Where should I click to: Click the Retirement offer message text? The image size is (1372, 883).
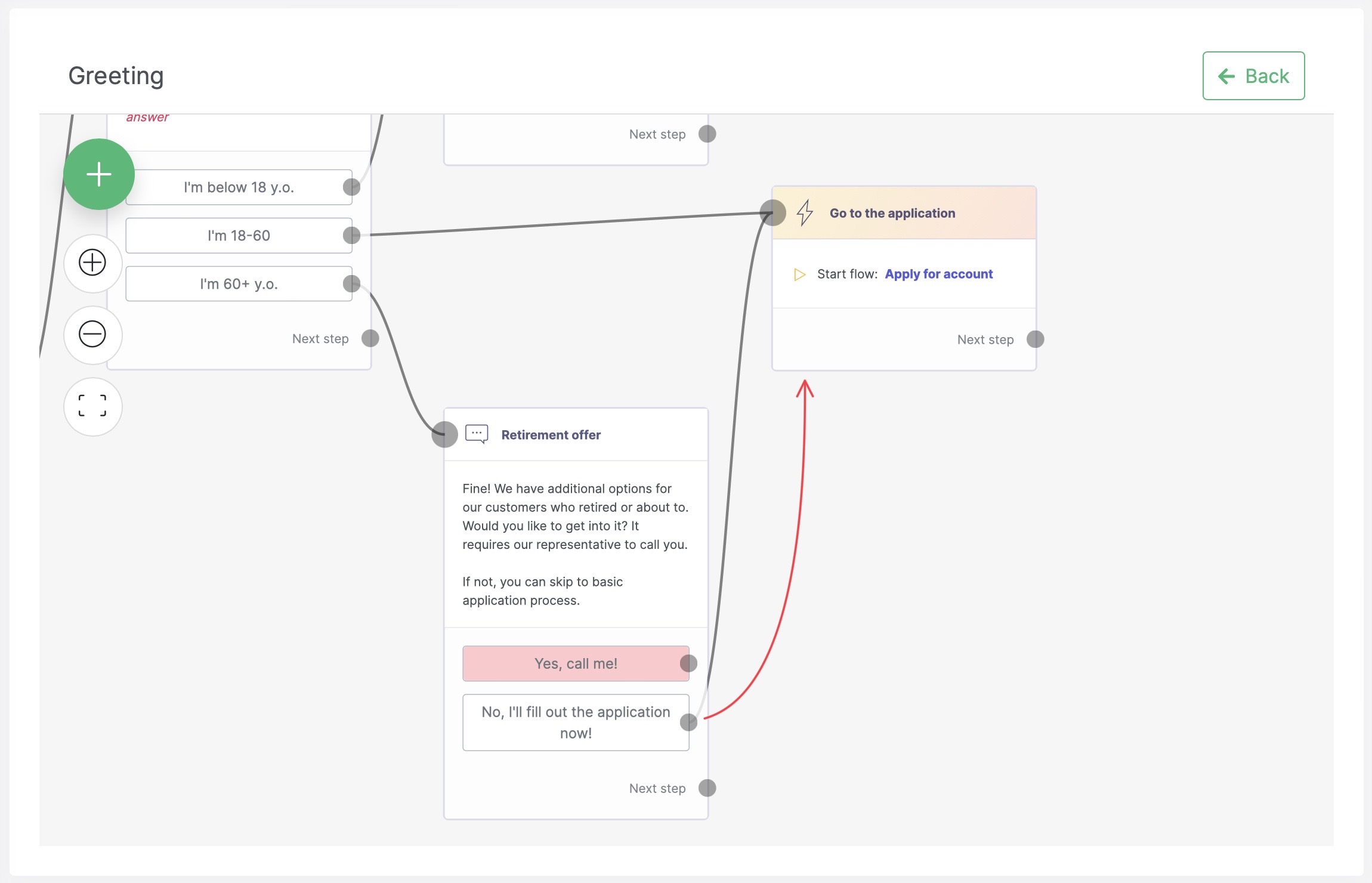tap(575, 544)
